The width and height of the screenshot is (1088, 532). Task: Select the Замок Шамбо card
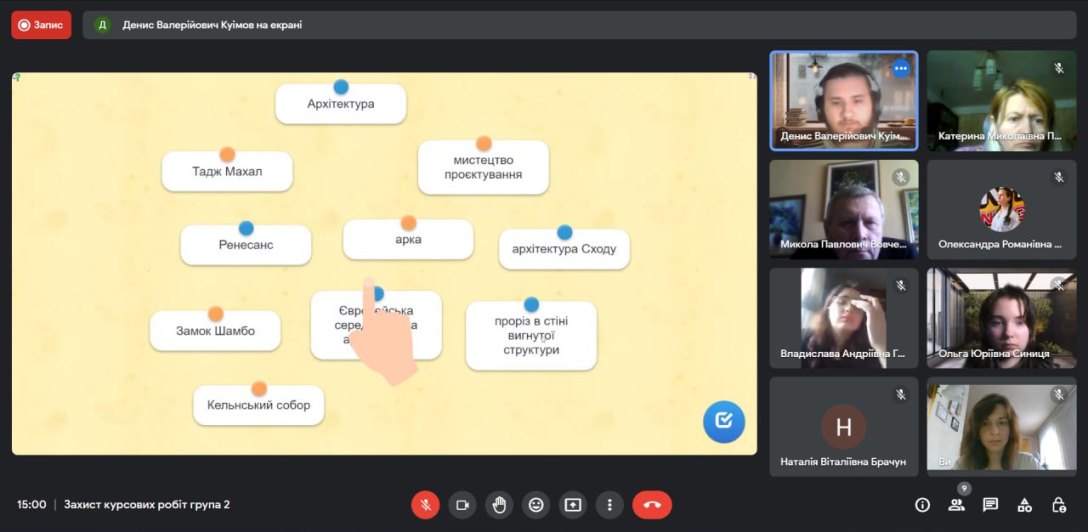coord(215,331)
